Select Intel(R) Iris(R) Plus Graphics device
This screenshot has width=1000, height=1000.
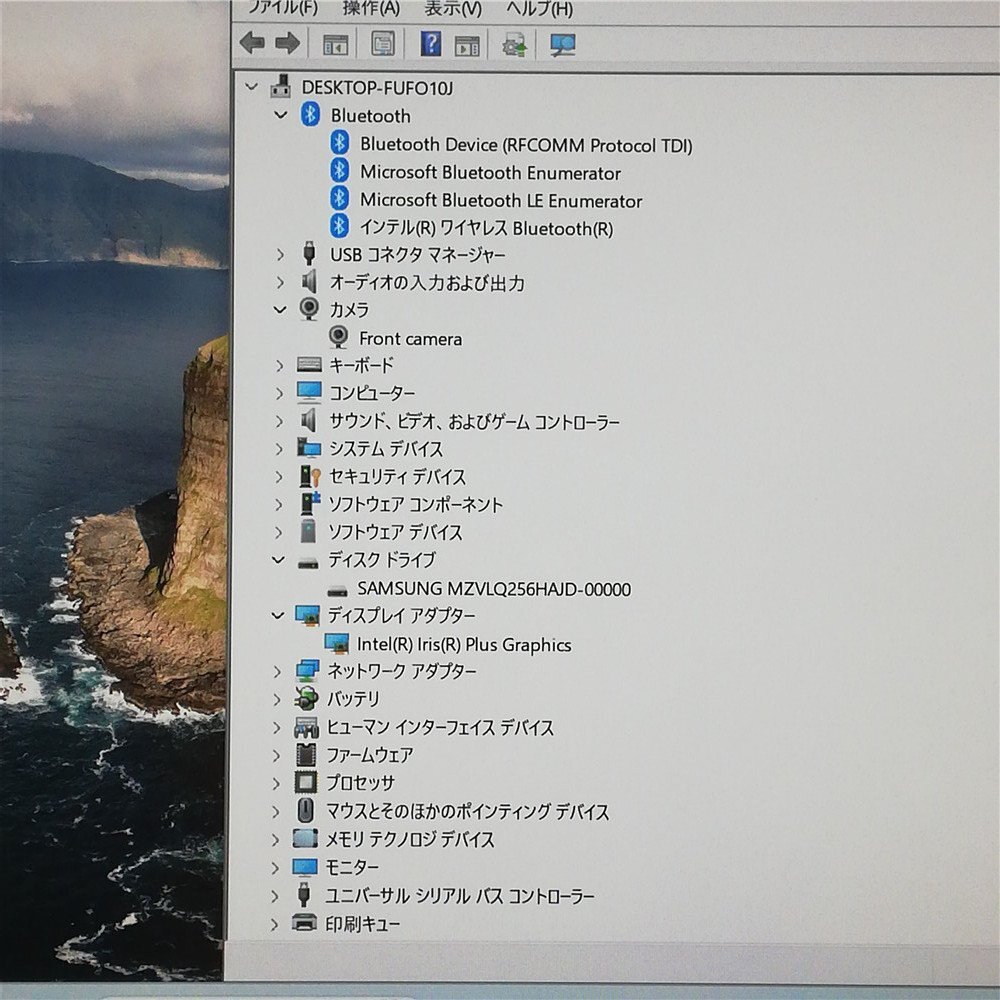[464, 645]
